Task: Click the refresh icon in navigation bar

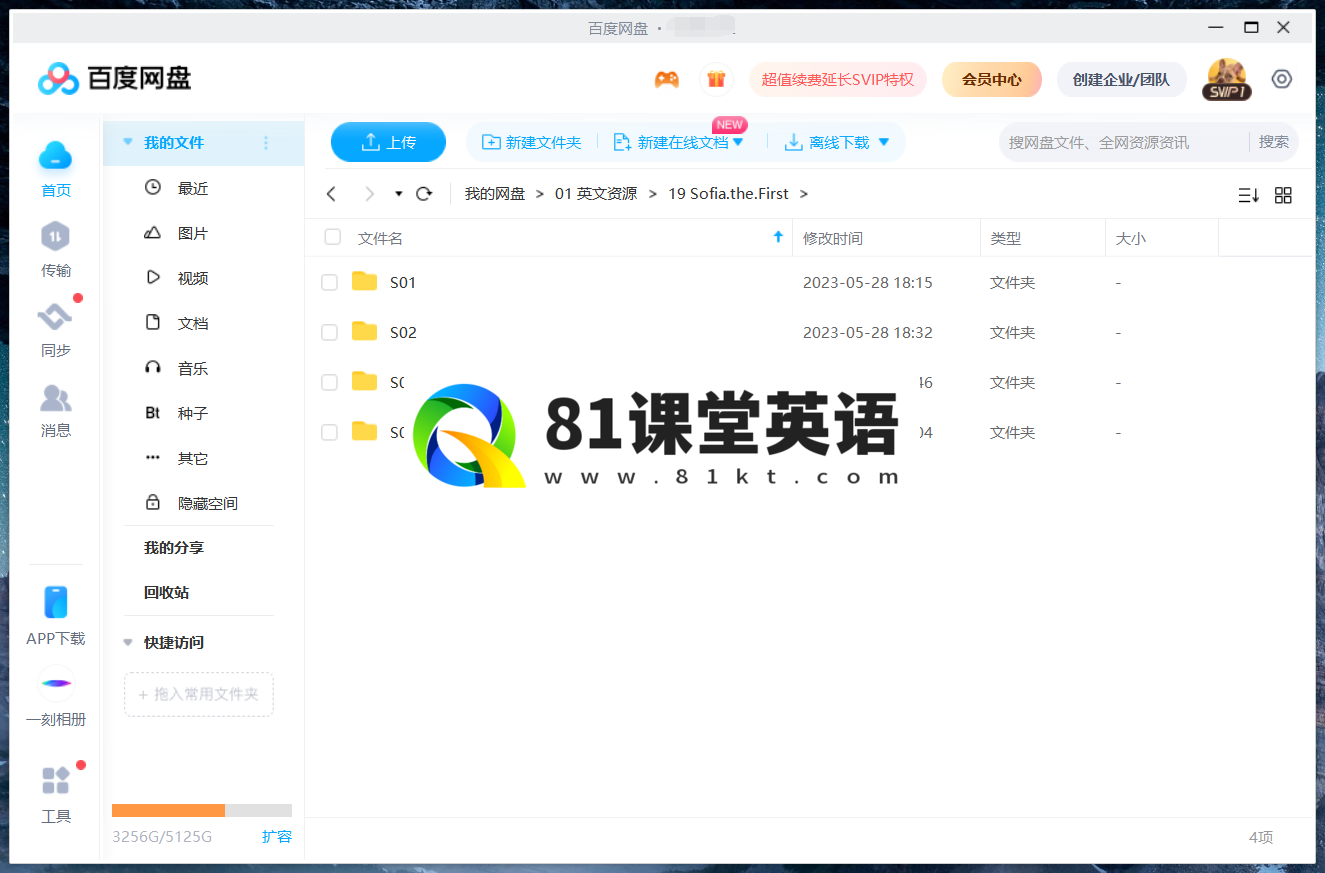Action: point(424,194)
